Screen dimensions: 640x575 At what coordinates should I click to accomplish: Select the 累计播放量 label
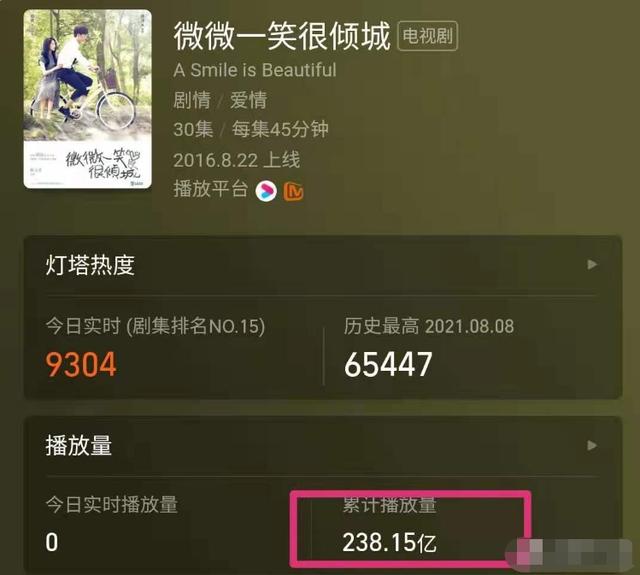coord(390,505)
